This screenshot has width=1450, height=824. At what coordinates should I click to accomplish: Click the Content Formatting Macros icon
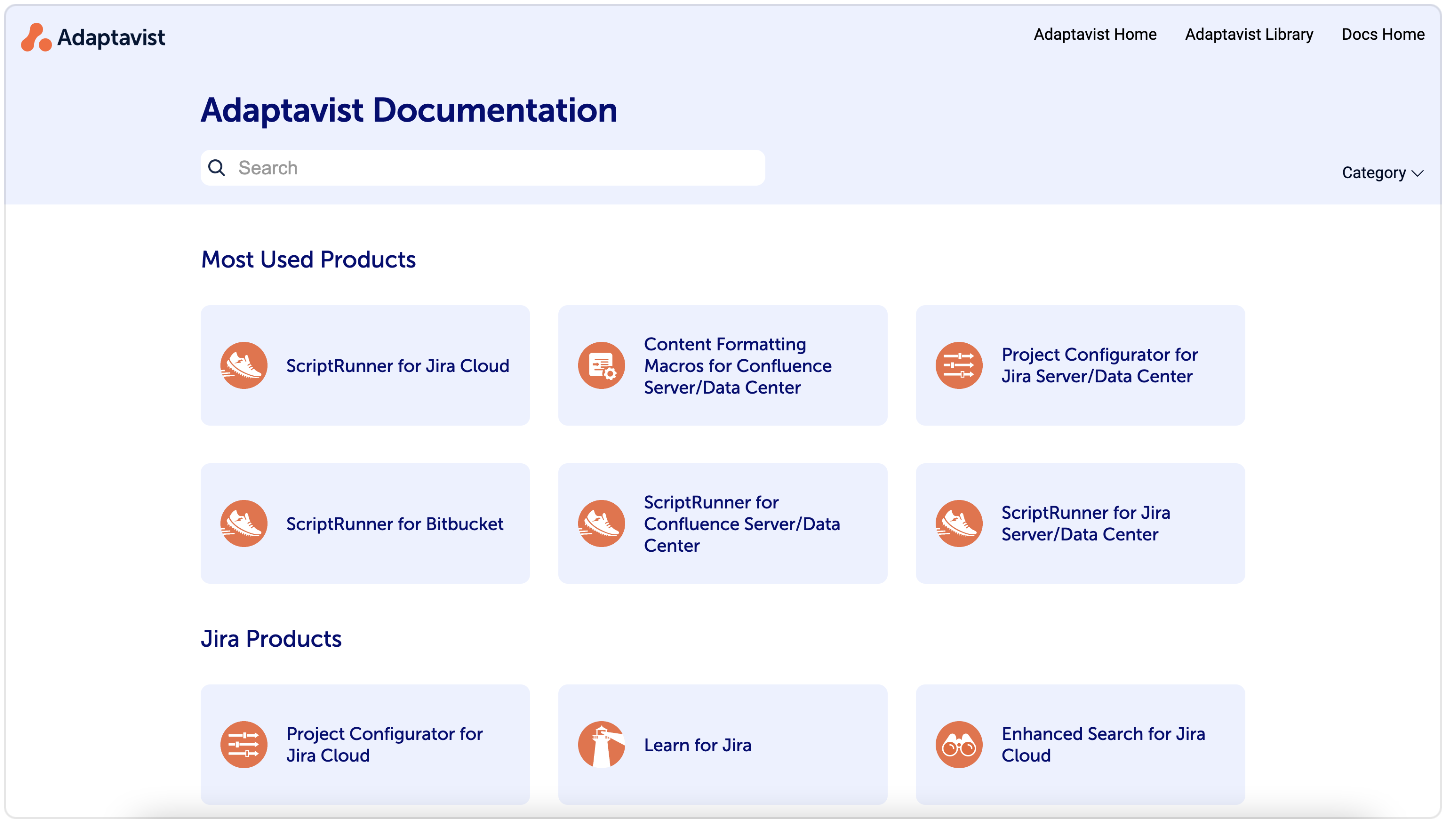[602, 366]
